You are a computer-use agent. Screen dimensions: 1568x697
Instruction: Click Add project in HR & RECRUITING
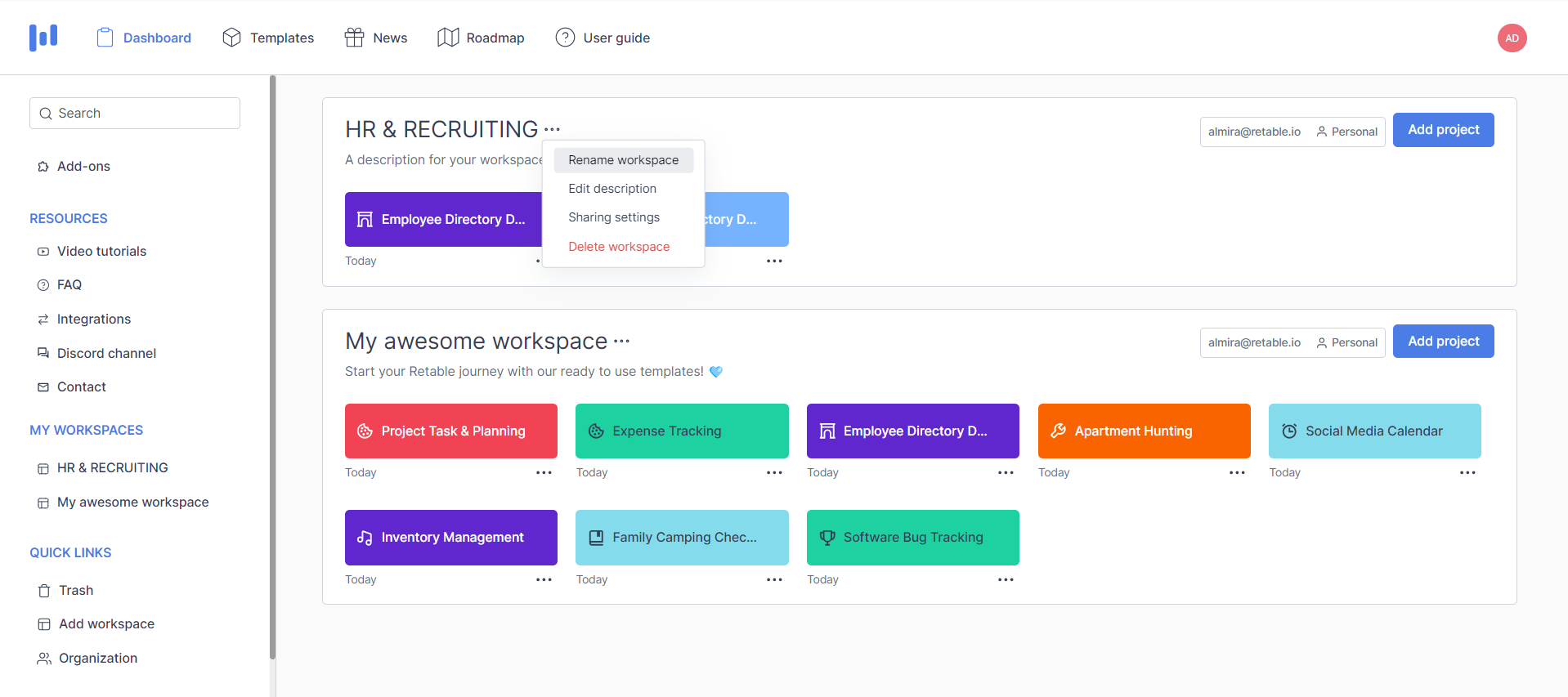[1443, 130]
